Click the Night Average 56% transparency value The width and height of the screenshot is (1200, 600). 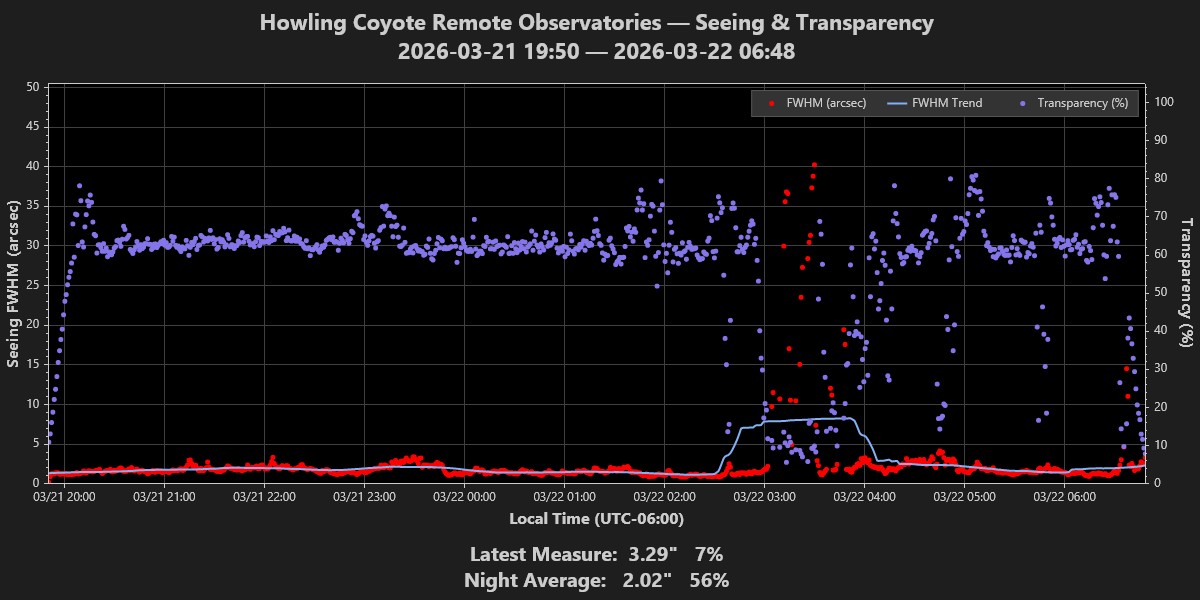[x=709, y=580]
